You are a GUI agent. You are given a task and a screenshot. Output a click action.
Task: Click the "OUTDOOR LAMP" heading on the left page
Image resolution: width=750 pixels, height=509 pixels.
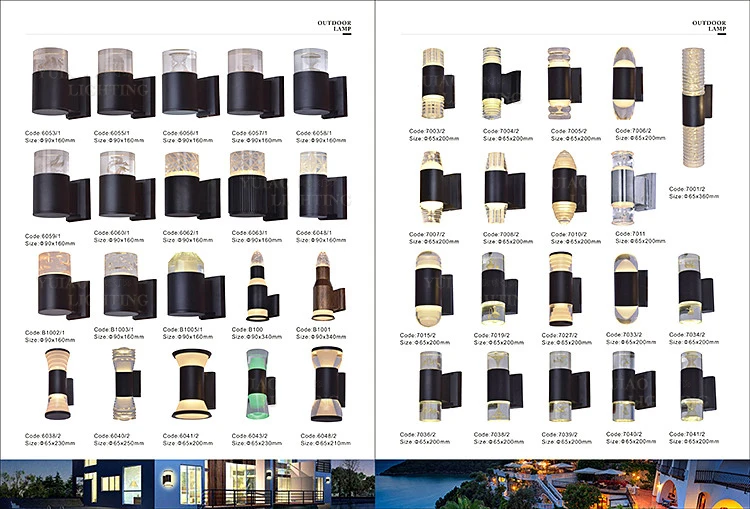tap(334, 26)
